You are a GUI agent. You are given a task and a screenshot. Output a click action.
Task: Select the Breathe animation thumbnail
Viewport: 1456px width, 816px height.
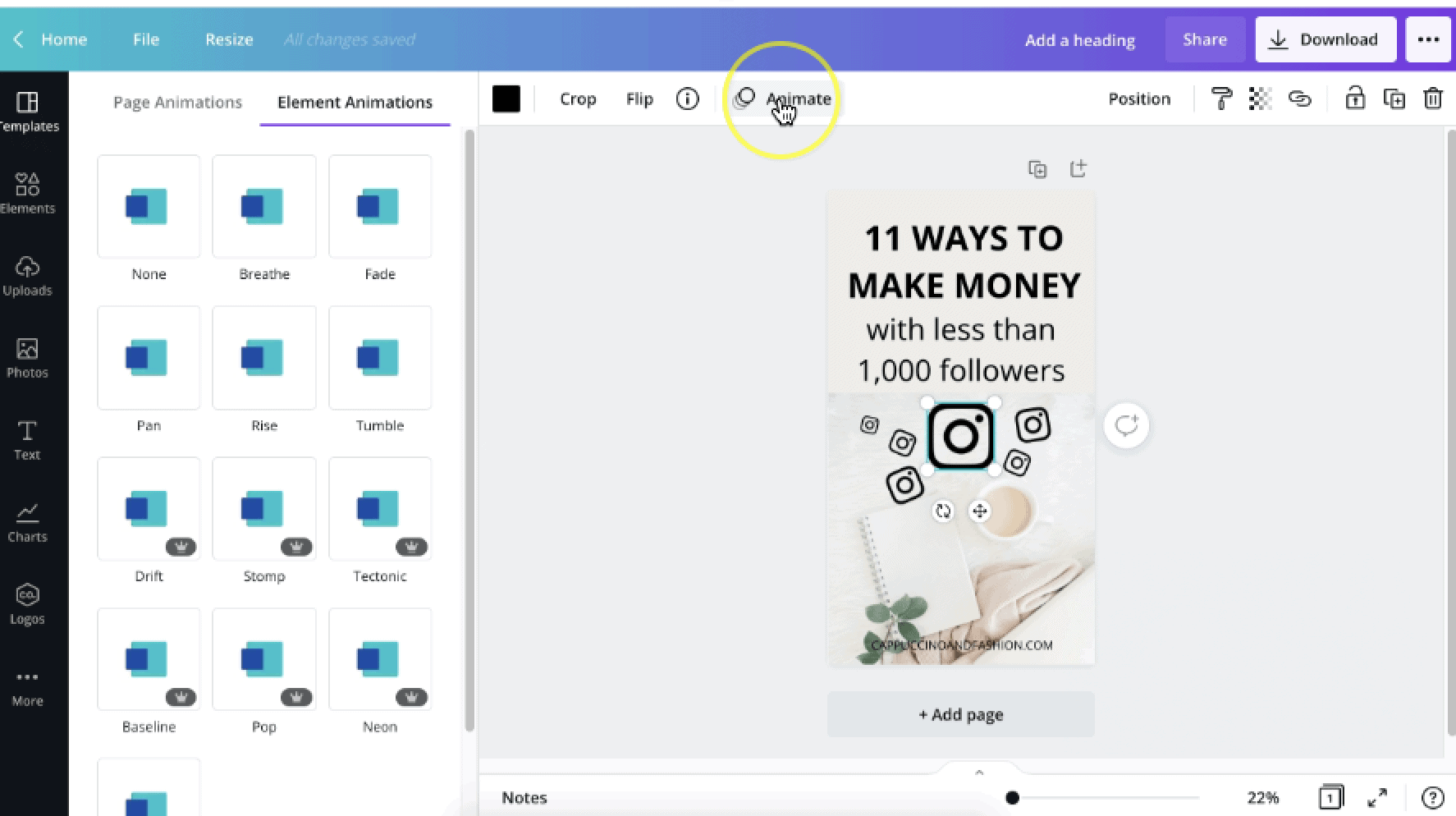click(x=264, y=206)
